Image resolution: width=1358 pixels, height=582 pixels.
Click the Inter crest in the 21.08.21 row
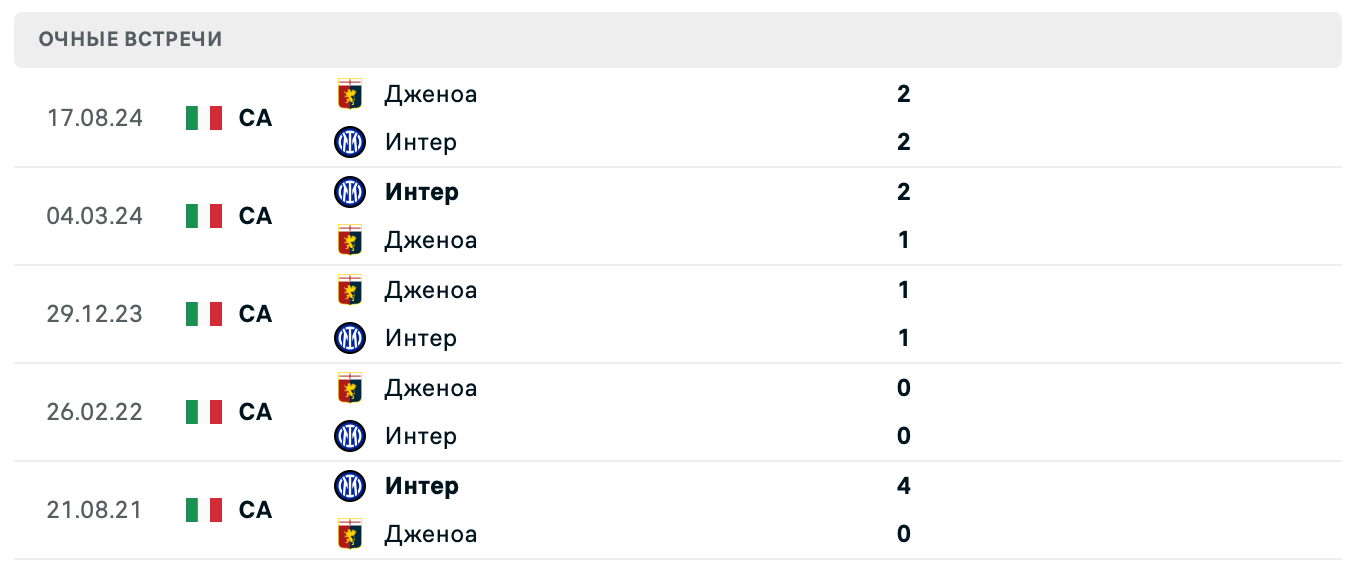tap(350, 486)
